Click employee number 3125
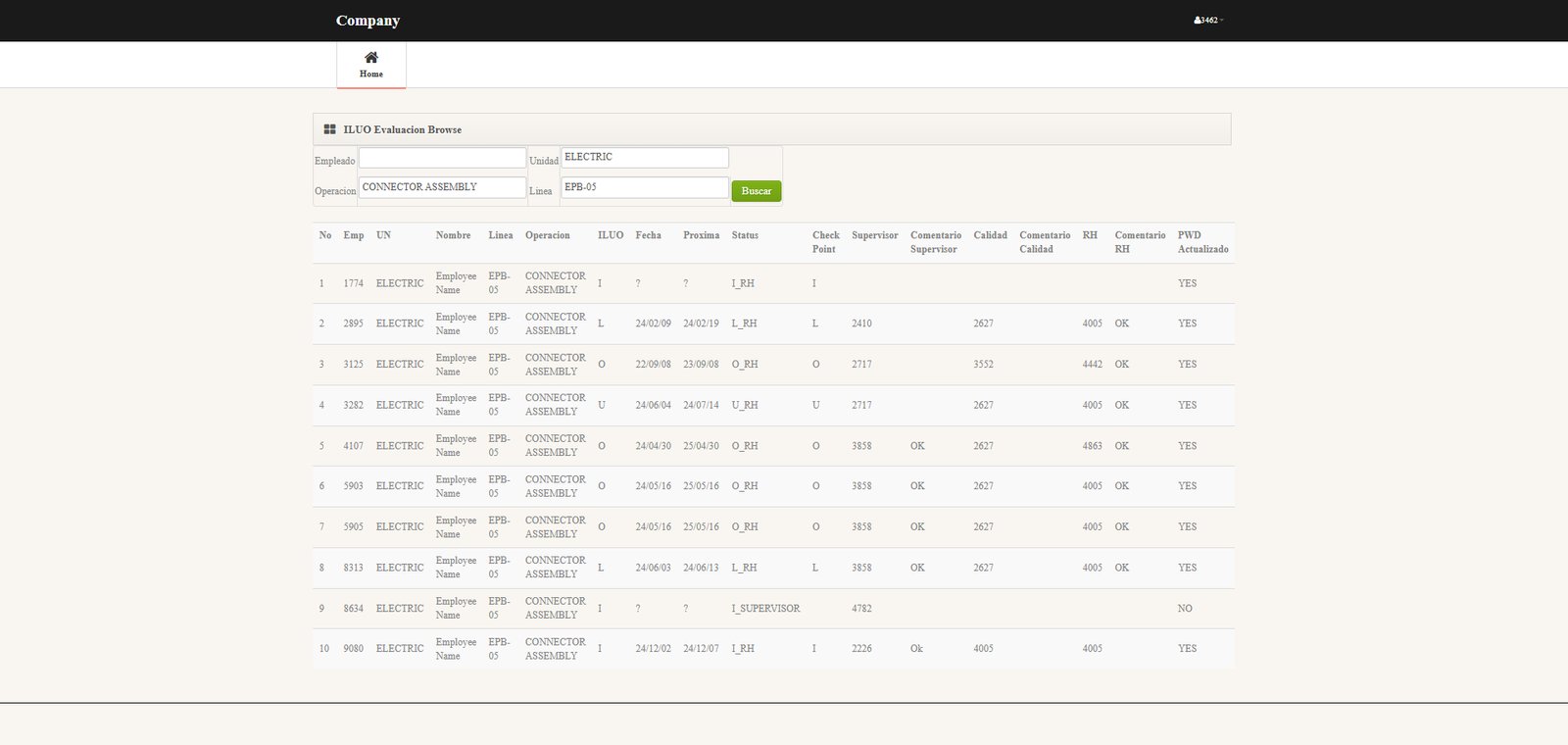This screenshot has width=1568, height=745. pos(353,365)
